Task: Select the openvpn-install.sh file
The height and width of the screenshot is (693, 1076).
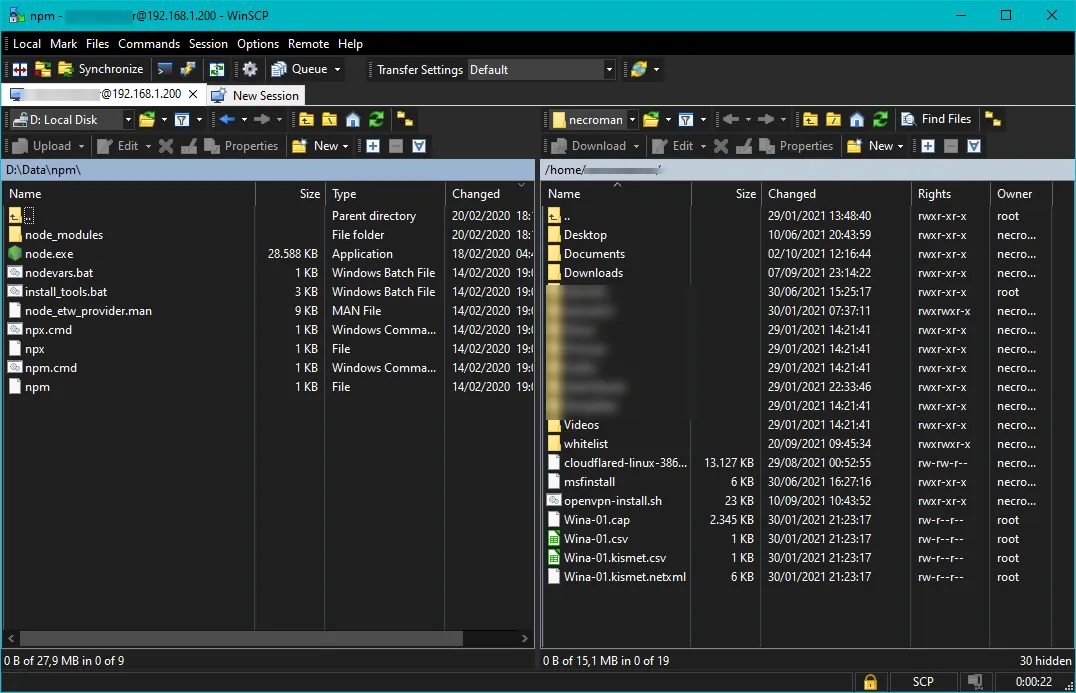Action: [612, 501]
